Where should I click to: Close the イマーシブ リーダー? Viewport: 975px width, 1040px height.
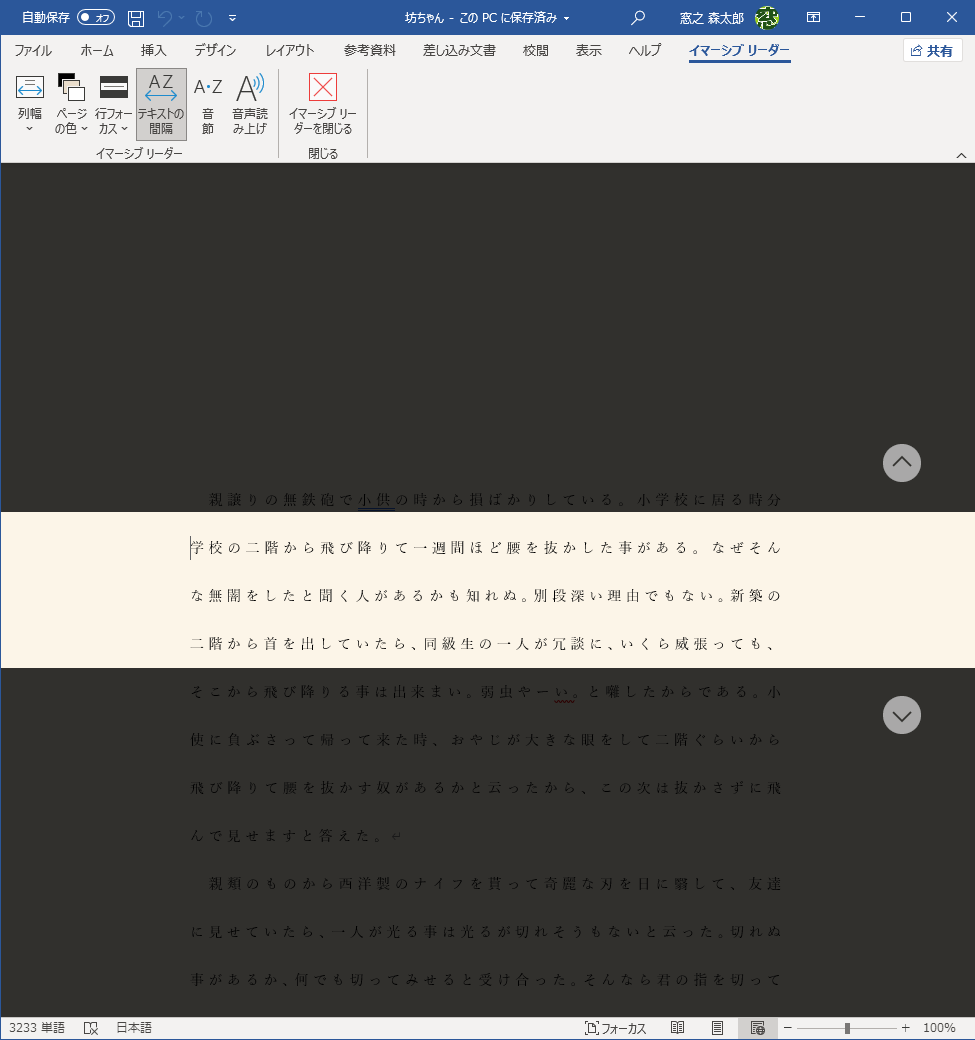[x=323, y=104]
